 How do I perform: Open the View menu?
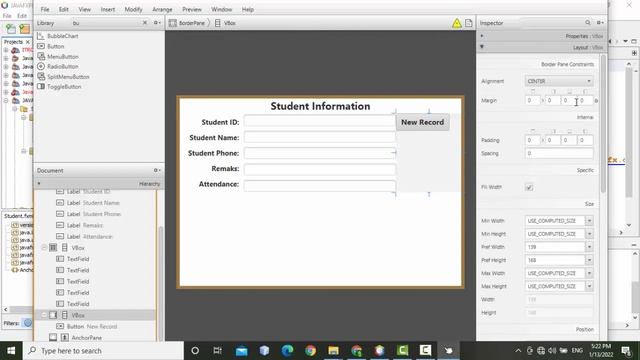(x=84, y=9)
